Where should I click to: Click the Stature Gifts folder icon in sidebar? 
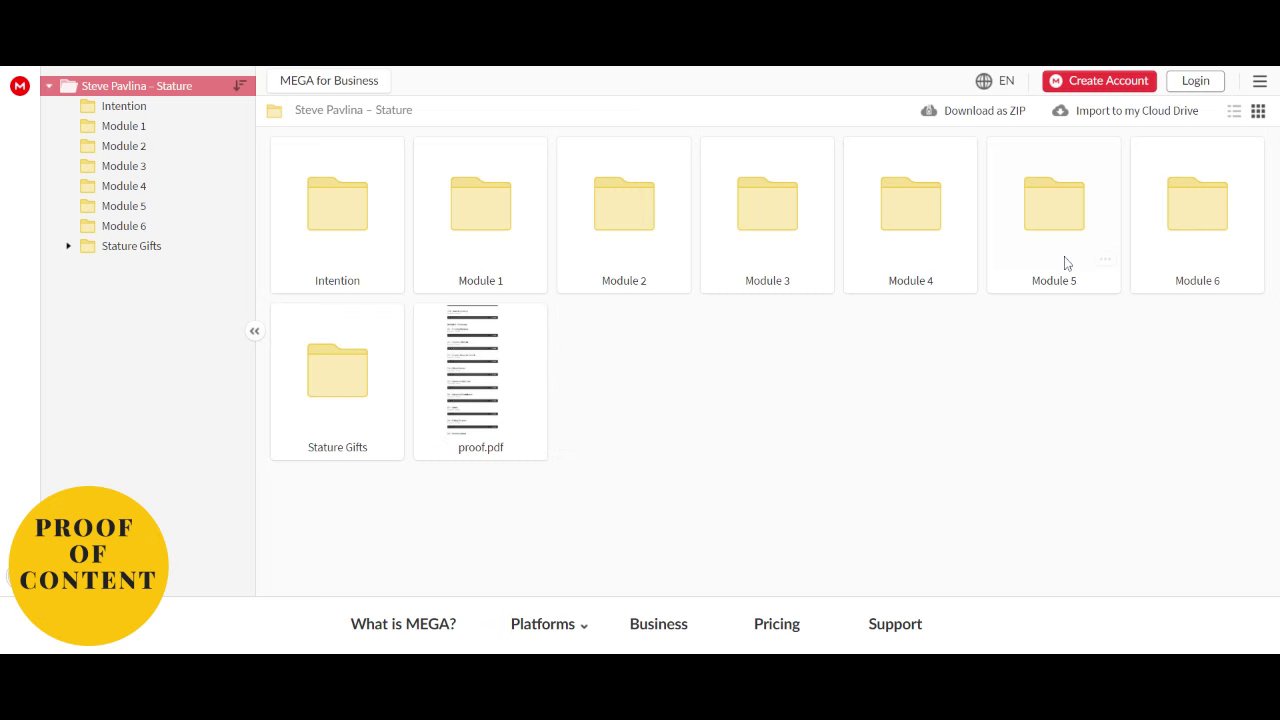pyautogui.click(x=88, y=246)
